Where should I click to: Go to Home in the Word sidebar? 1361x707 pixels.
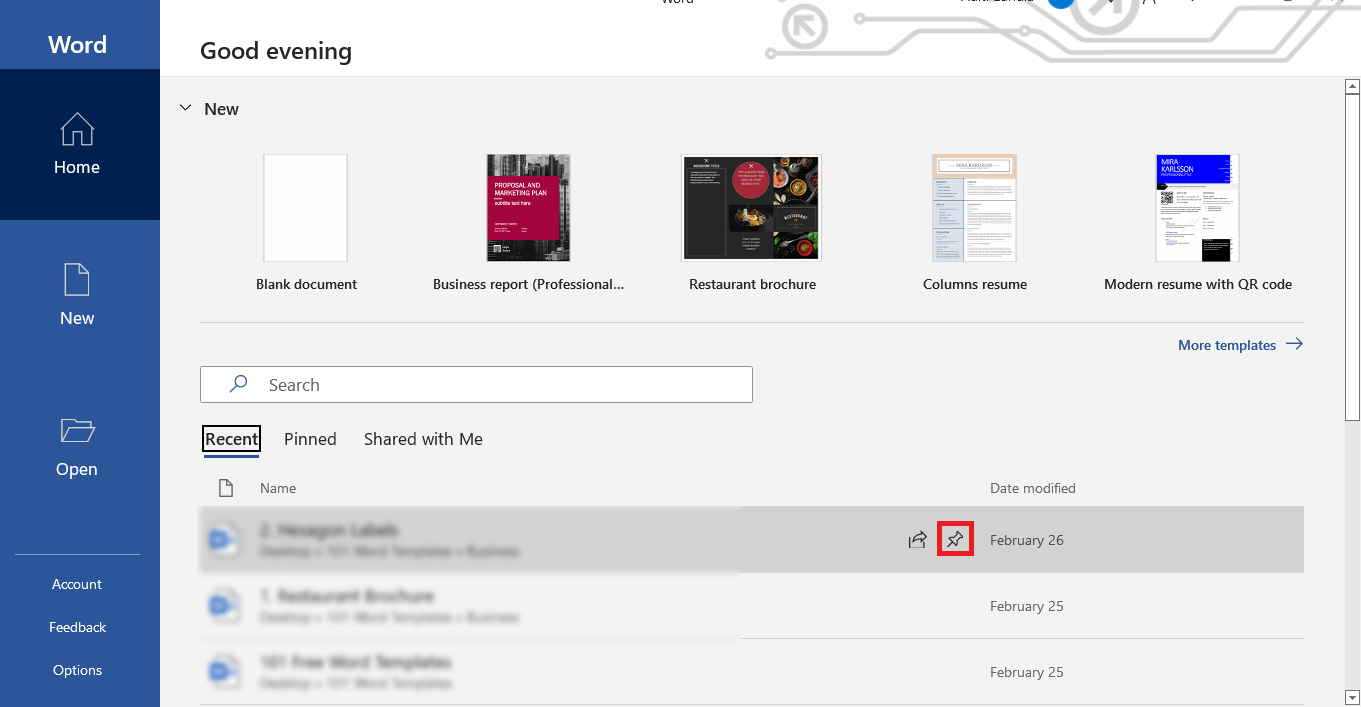point(79,145)
